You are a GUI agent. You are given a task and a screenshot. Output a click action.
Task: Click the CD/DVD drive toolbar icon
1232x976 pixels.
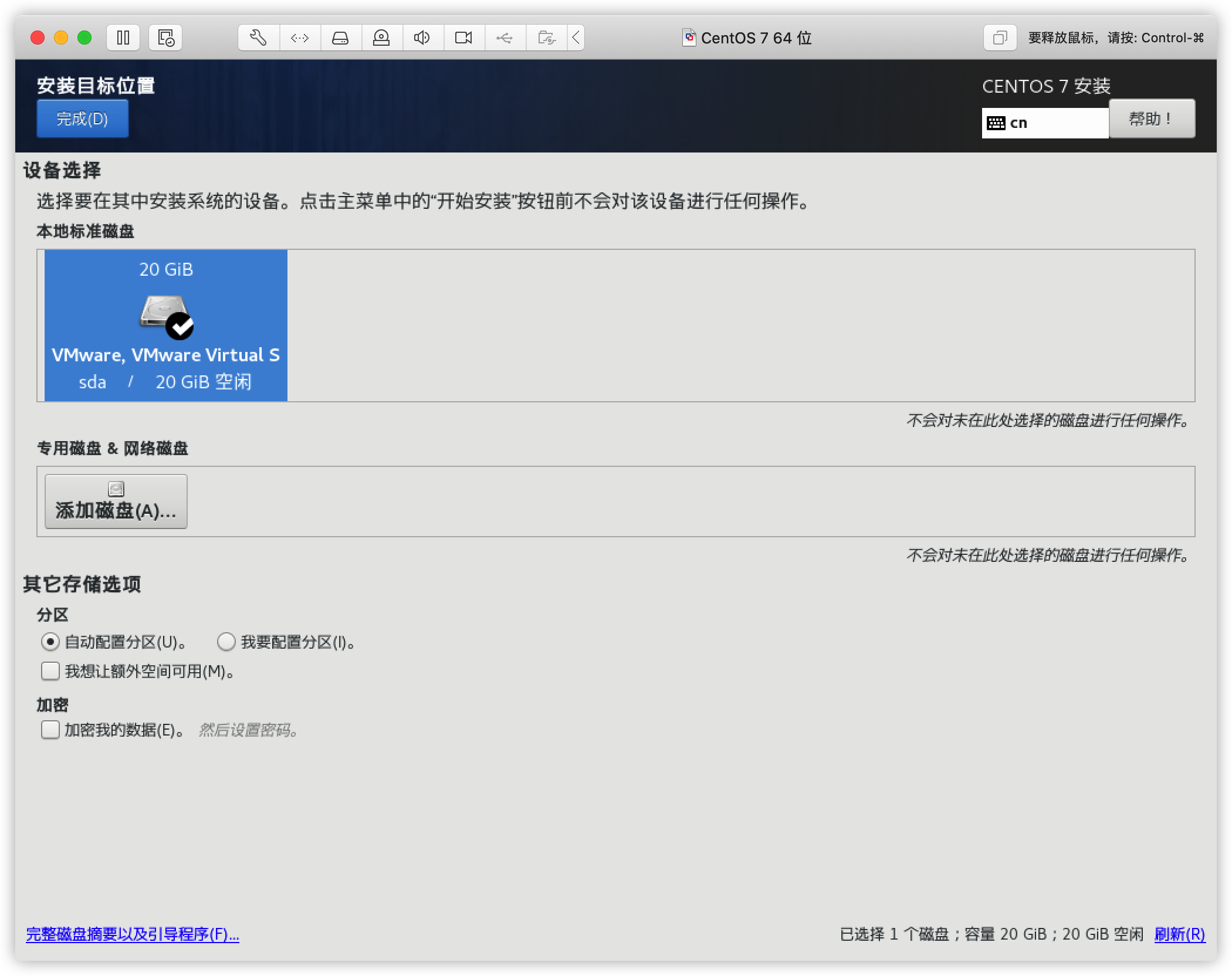381,38
